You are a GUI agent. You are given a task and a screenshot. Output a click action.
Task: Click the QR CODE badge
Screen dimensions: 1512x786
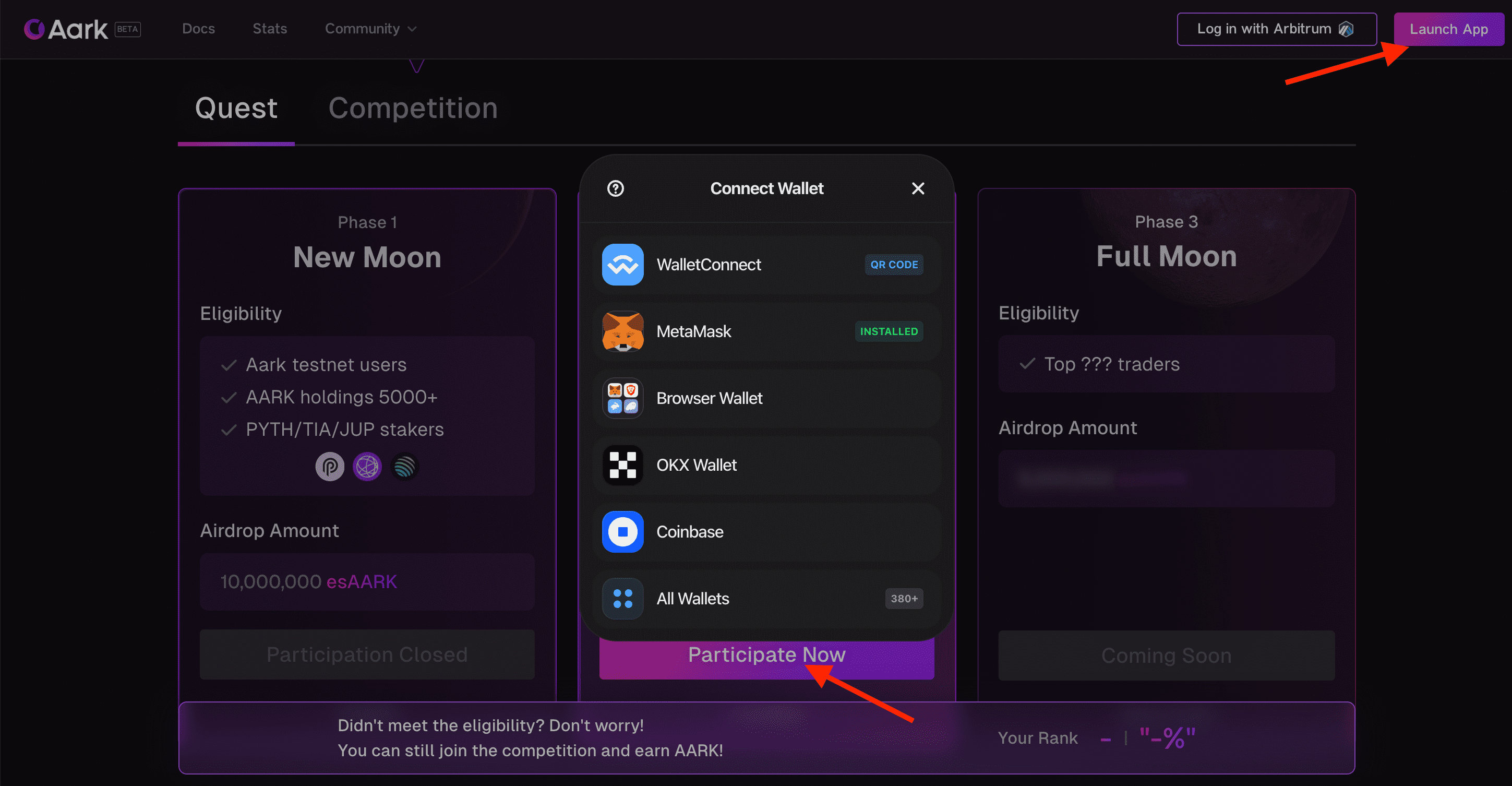[894, 265]
